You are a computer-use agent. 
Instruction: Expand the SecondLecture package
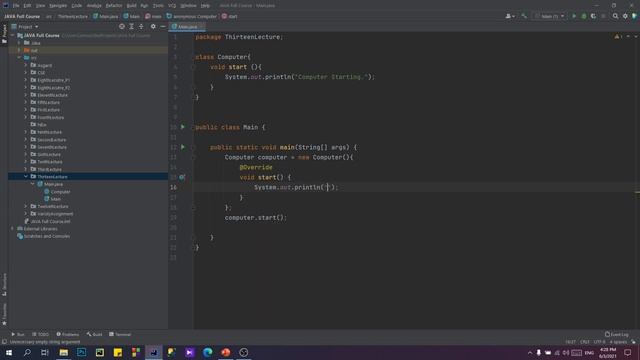[x=26, y=140]
